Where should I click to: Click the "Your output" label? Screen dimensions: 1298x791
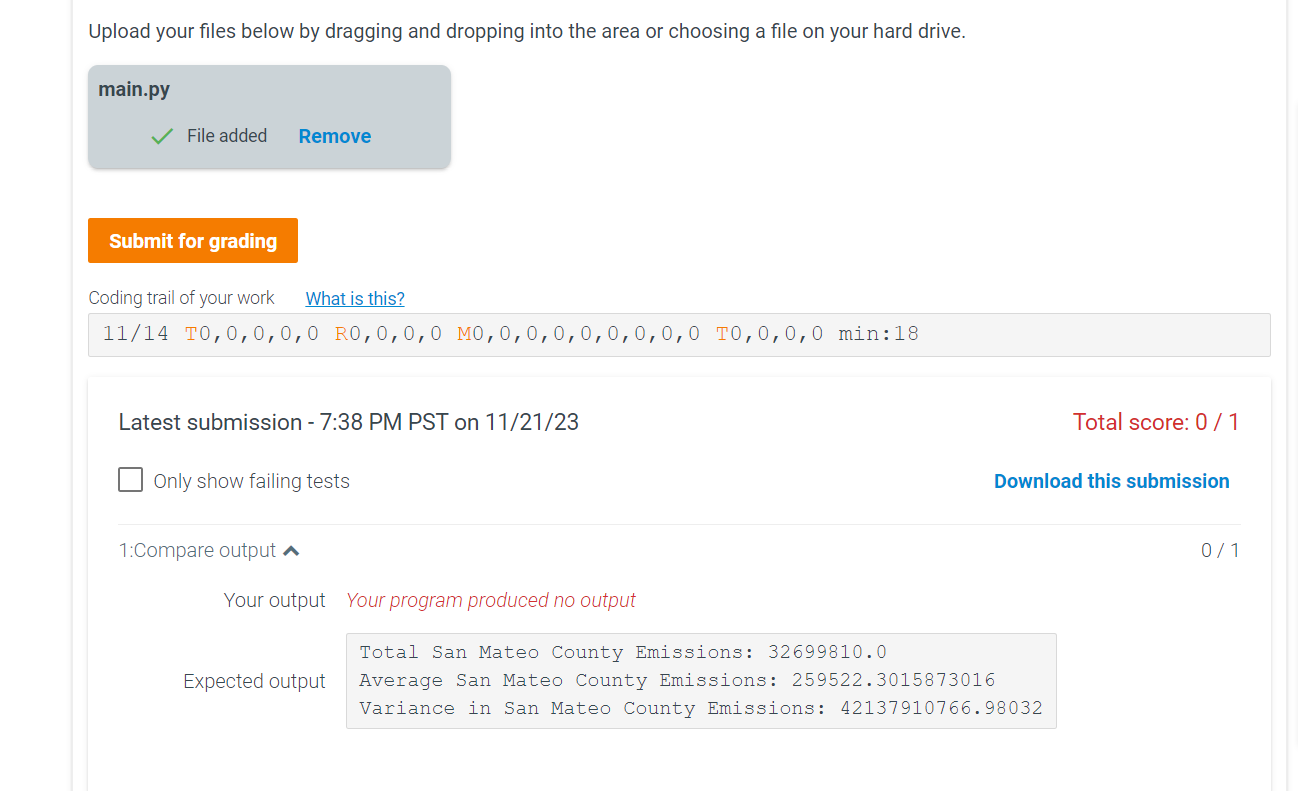click(x=274, y=599)
